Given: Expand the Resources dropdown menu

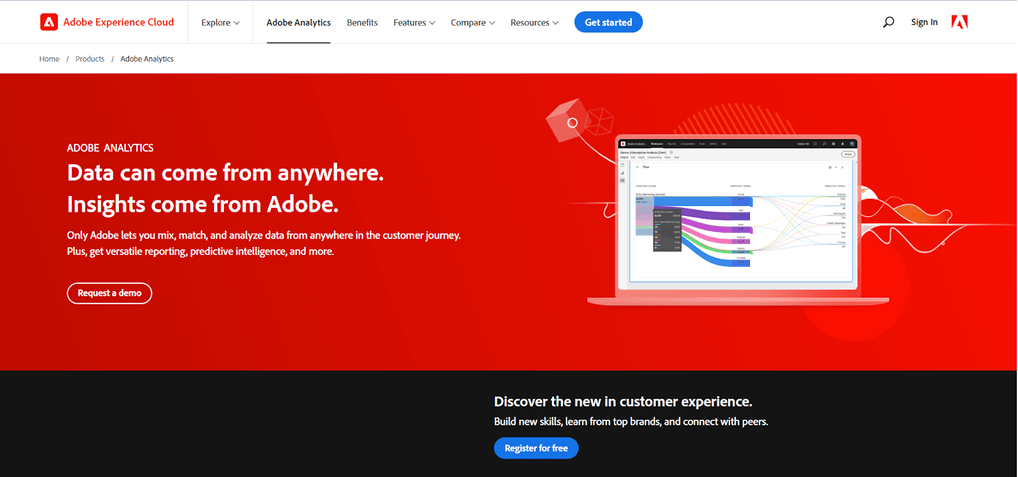Looking at the screenshot, I should coord(534,22).
